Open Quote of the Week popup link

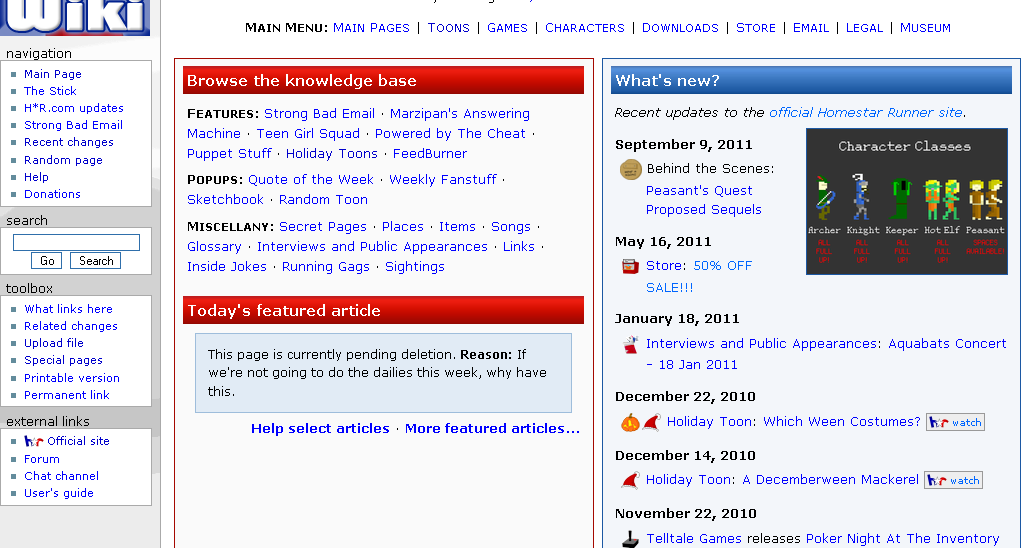(311, 179)
